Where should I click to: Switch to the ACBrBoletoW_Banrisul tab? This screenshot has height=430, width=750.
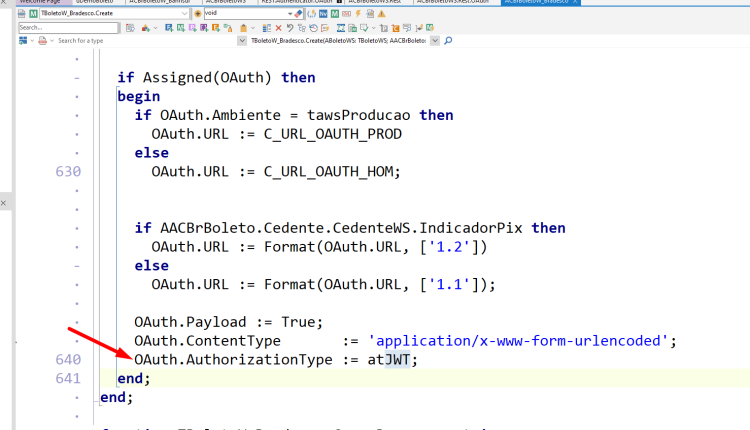coord(160,2)
